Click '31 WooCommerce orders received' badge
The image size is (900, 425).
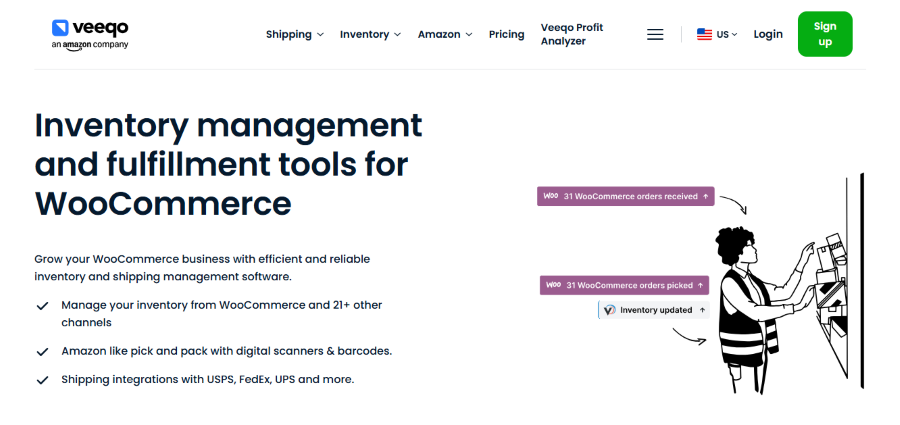point(626,196)
